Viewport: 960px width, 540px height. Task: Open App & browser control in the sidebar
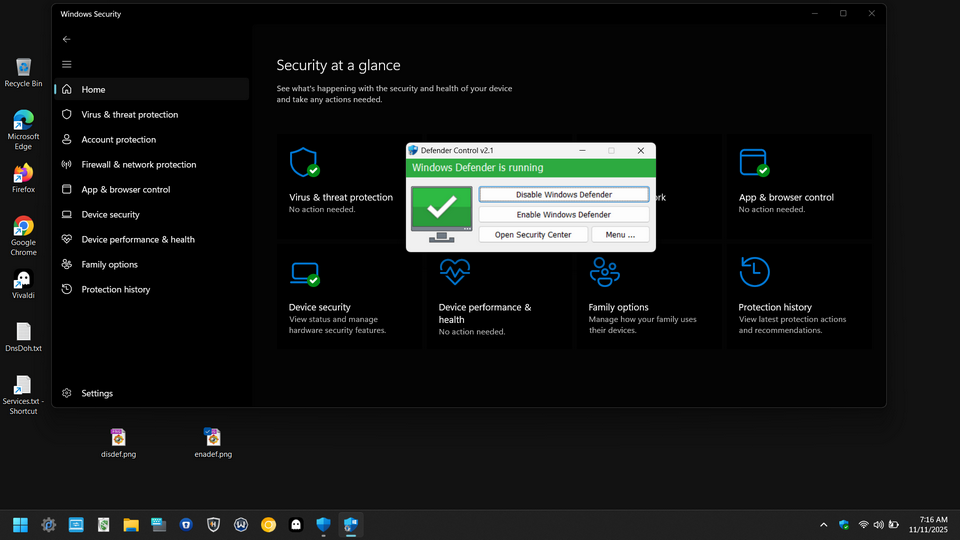point(151,190)
